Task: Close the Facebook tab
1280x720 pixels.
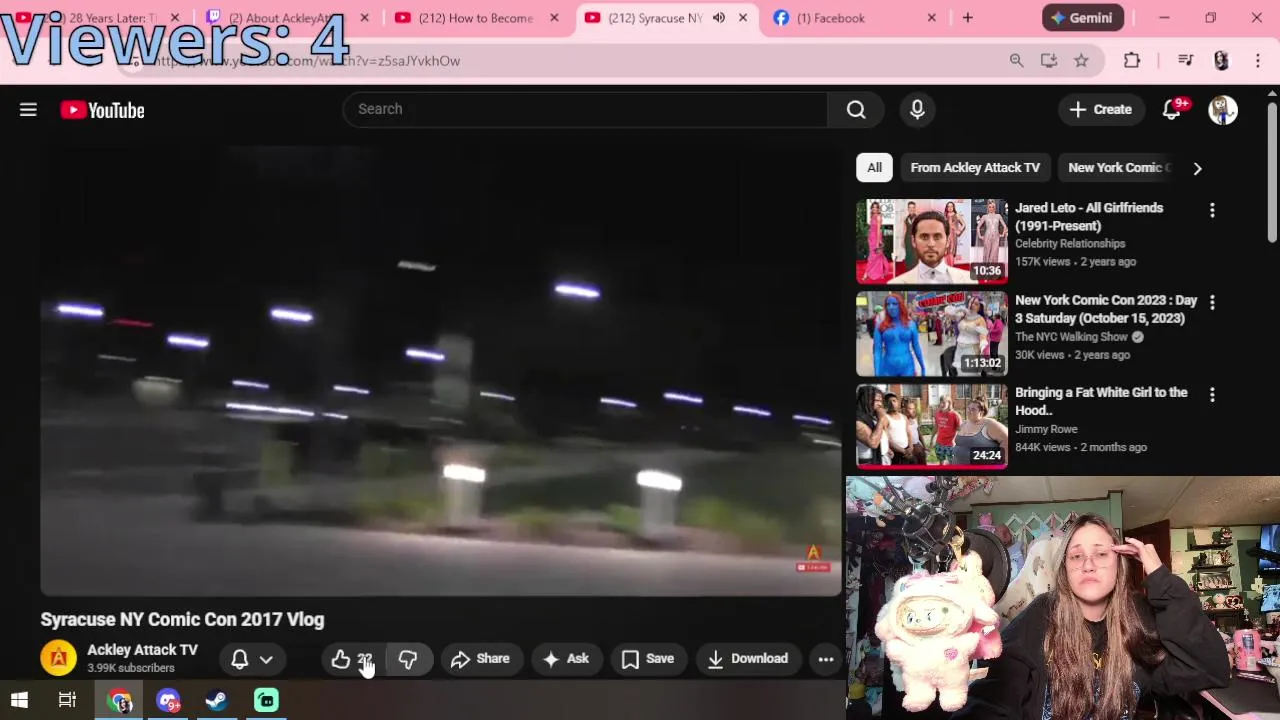Action: point(932,18)
